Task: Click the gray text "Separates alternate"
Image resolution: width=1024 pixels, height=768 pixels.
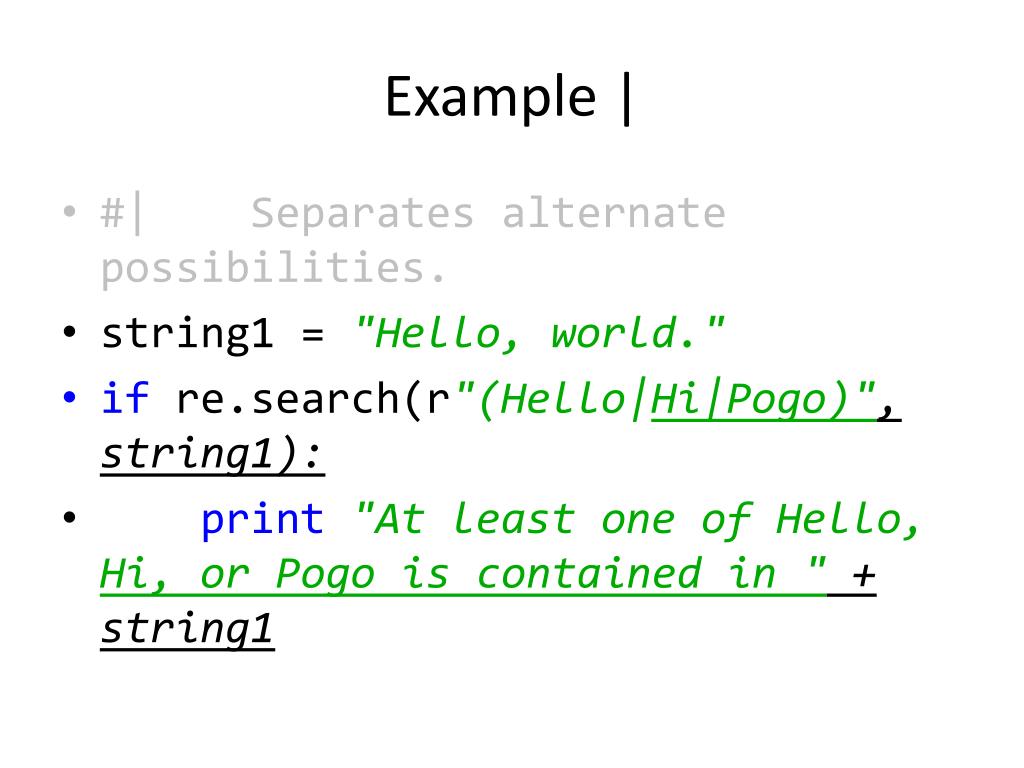Action: click(488, 214)
